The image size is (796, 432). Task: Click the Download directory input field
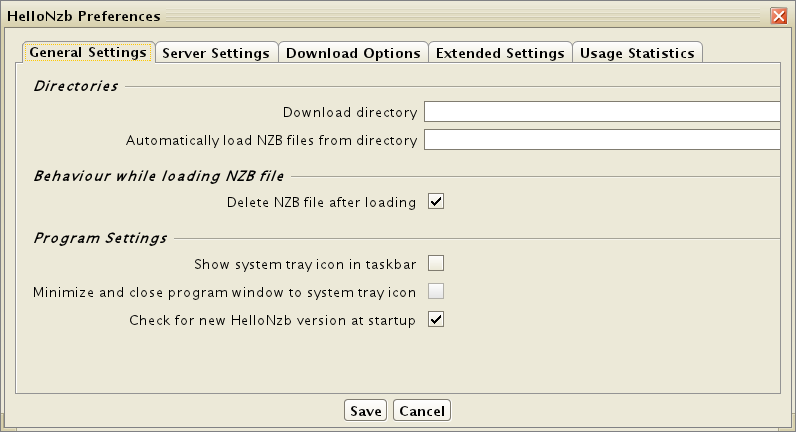[x=602, y=112]
